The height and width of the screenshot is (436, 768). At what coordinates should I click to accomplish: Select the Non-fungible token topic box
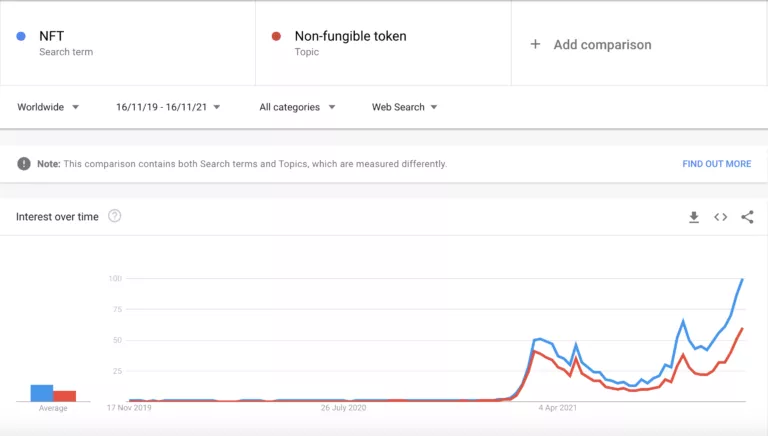[x=383, y=43]
